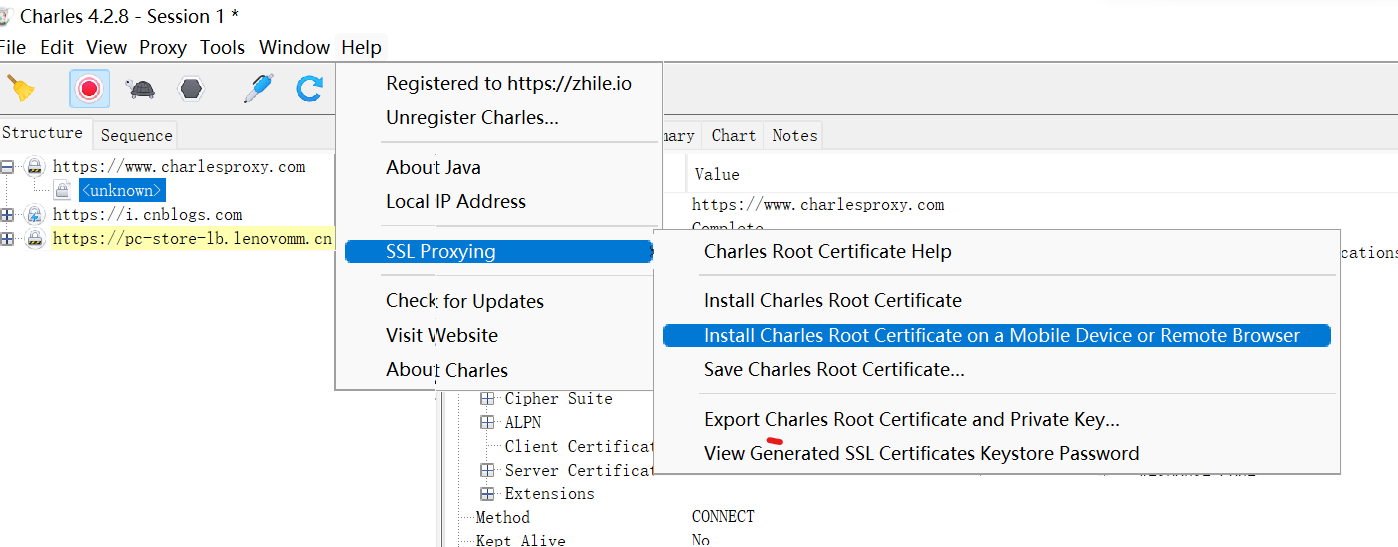Toggle the red Recording button
Viewport: 1398px width, 547px height.
pos(89,89)
